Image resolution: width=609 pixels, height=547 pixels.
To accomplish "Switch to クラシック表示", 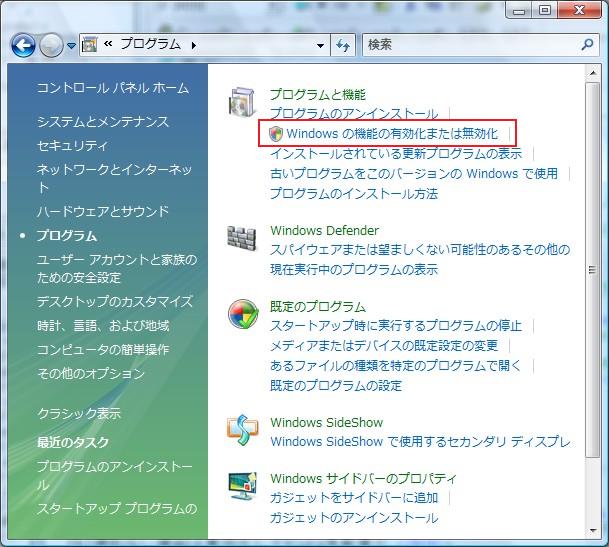I will (79, 413).
